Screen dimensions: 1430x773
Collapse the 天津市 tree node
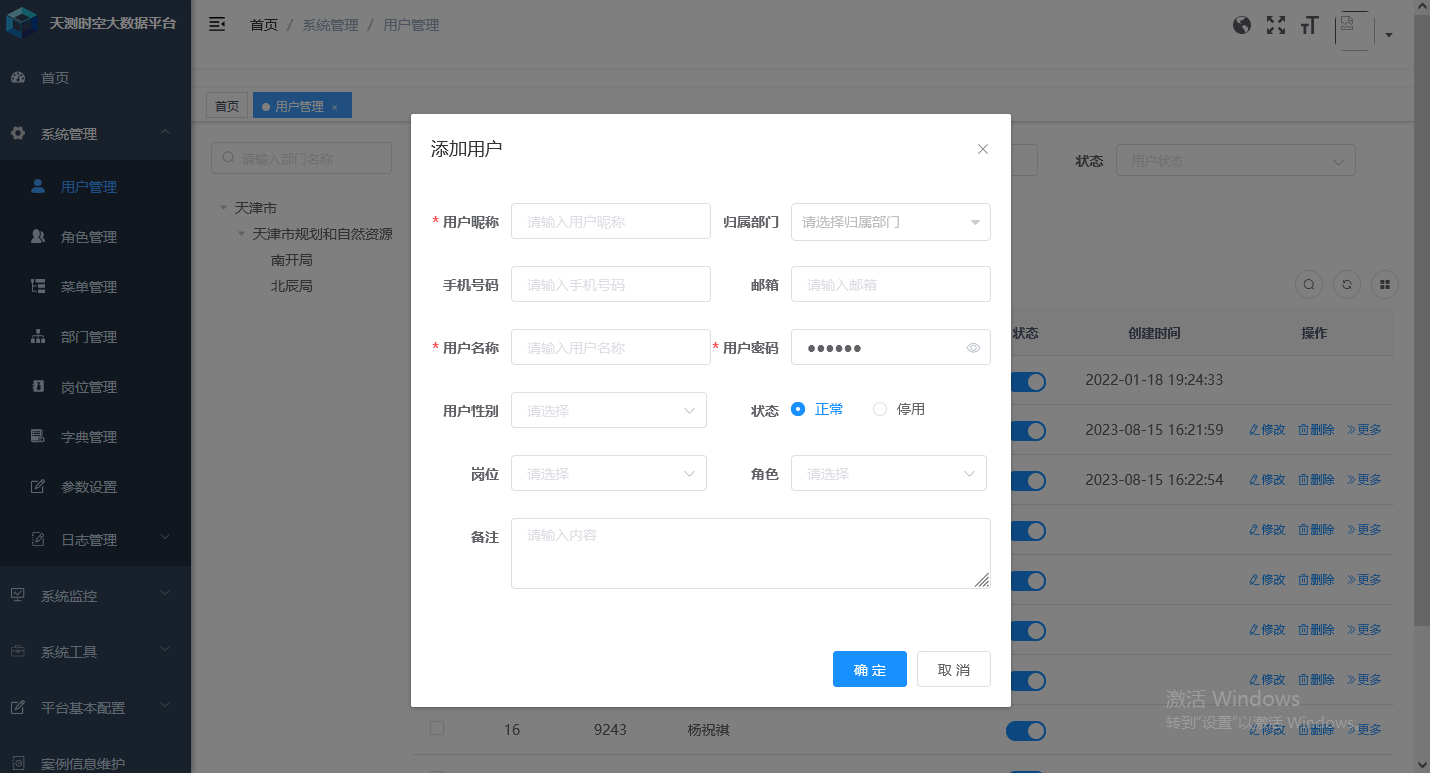coord(223,207)
